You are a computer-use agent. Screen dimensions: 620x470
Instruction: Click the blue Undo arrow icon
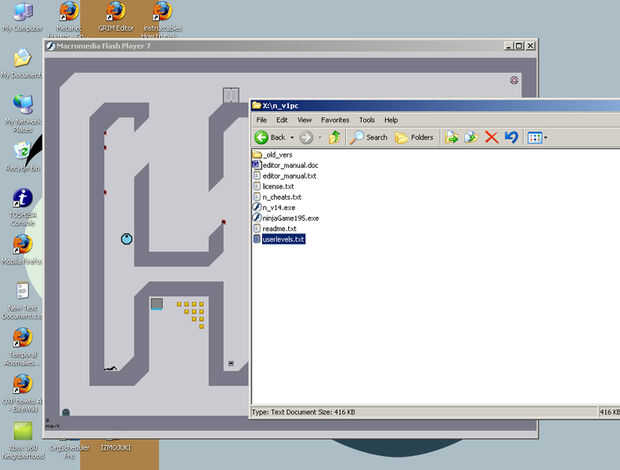[x=511, y=137]
